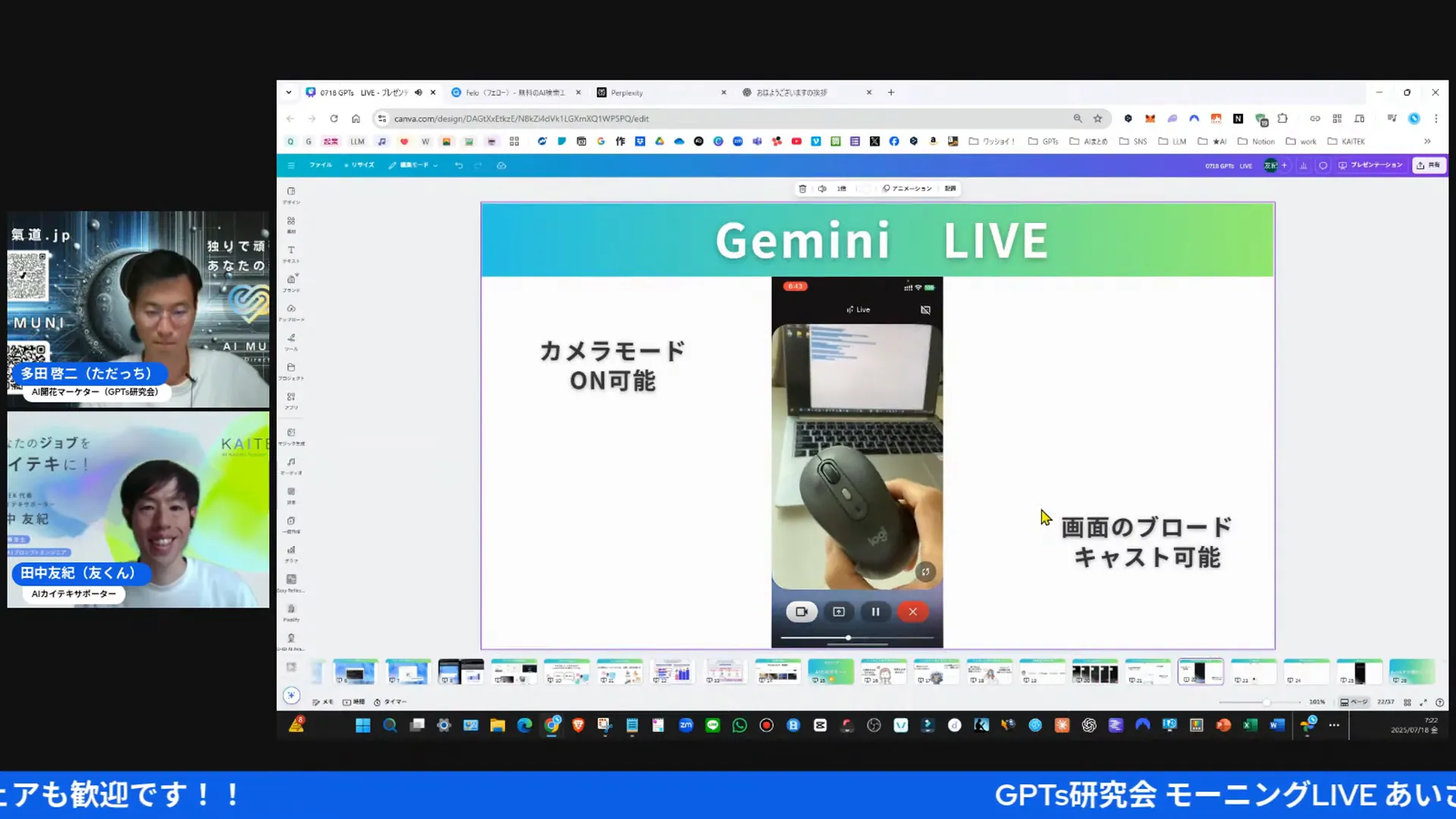The image size is (1456, 819).
Task: Open the アニメーション options
Action: [x=907, y=189]
